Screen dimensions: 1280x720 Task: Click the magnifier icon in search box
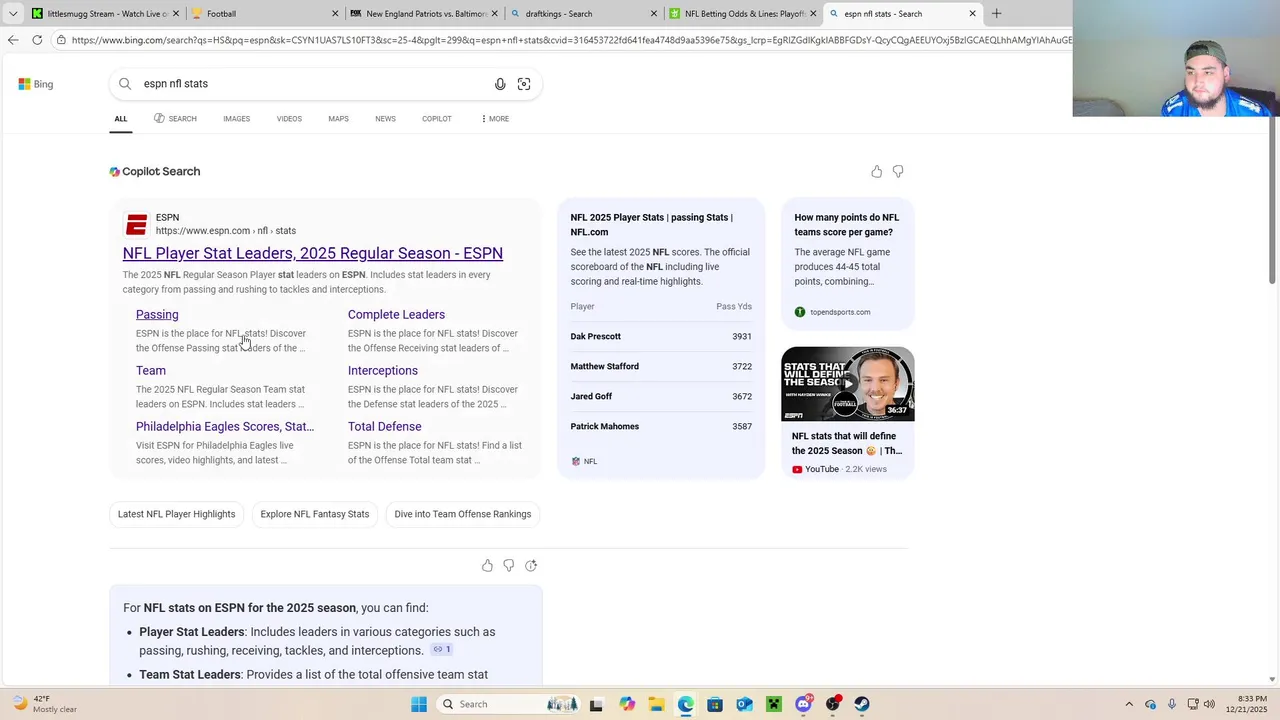[x=125, y=84]
